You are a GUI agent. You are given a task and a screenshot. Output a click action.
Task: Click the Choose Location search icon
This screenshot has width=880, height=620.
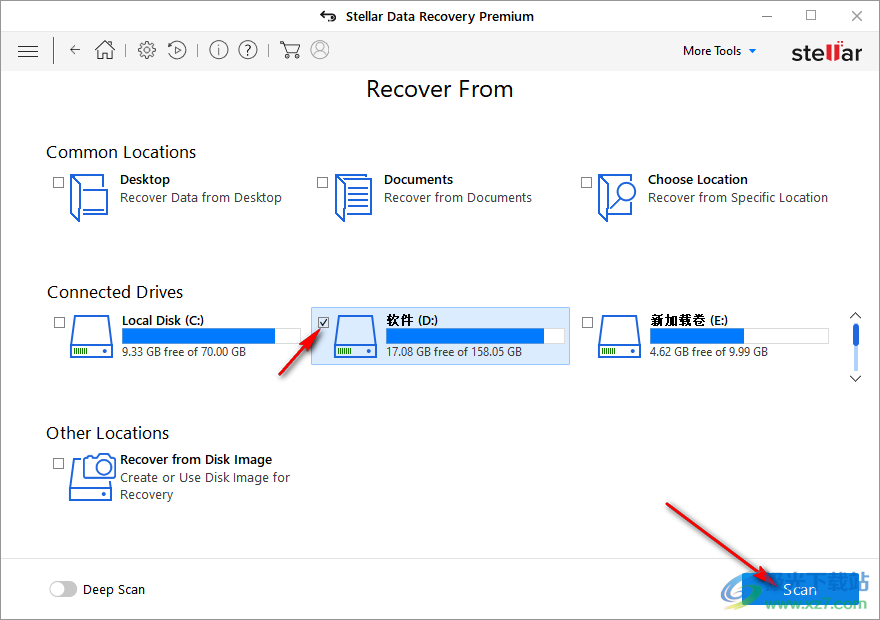[x=616, y=198]
